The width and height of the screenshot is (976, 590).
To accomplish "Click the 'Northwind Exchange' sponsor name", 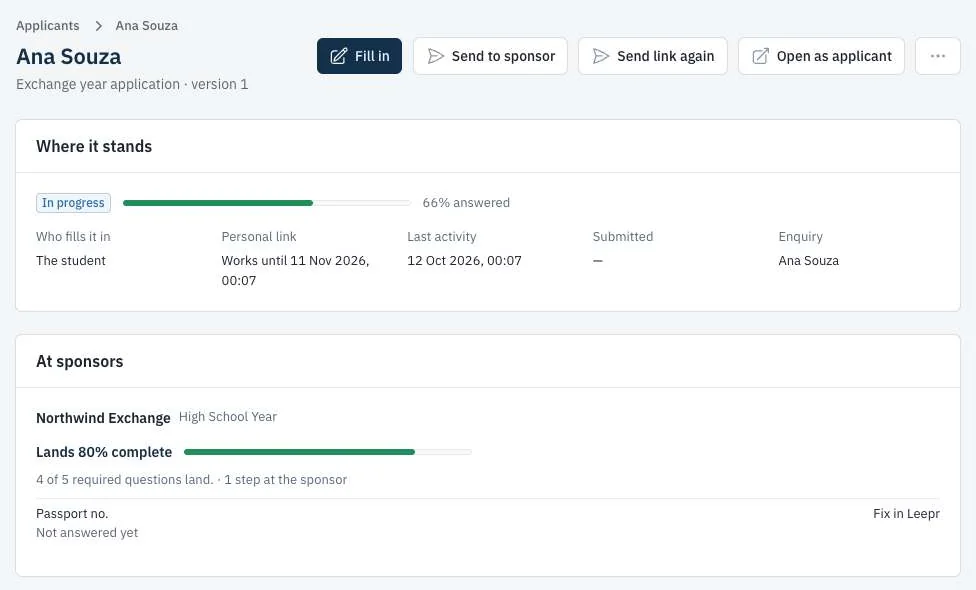I will click(103, 418).
